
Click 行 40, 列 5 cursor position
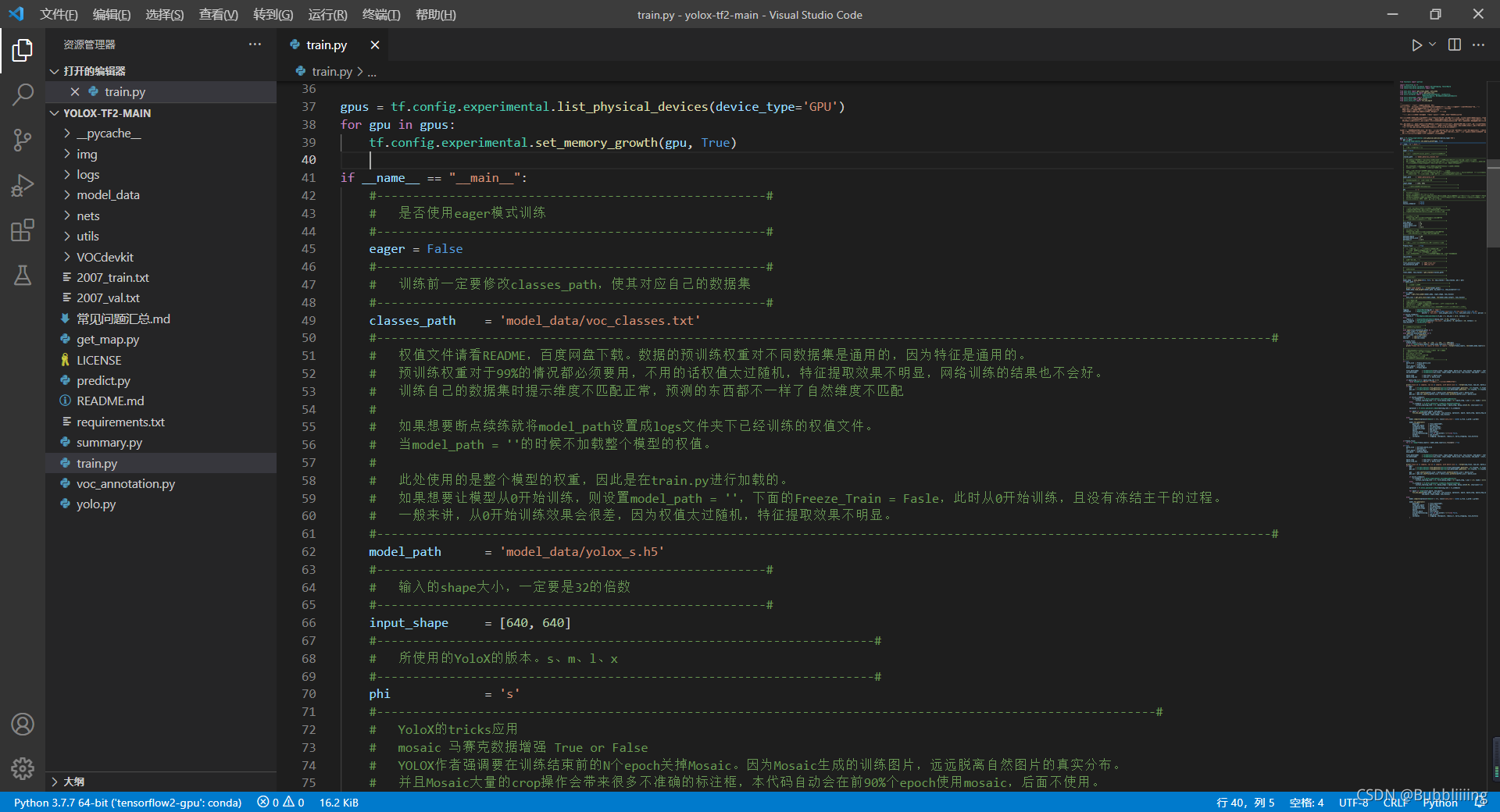coord(1245,803)
